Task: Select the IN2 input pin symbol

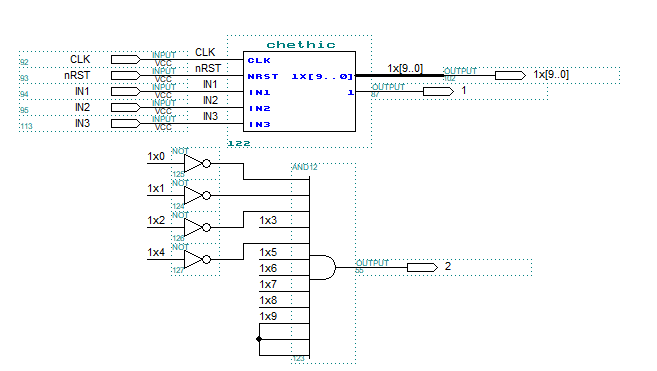Action: point(126,107)
